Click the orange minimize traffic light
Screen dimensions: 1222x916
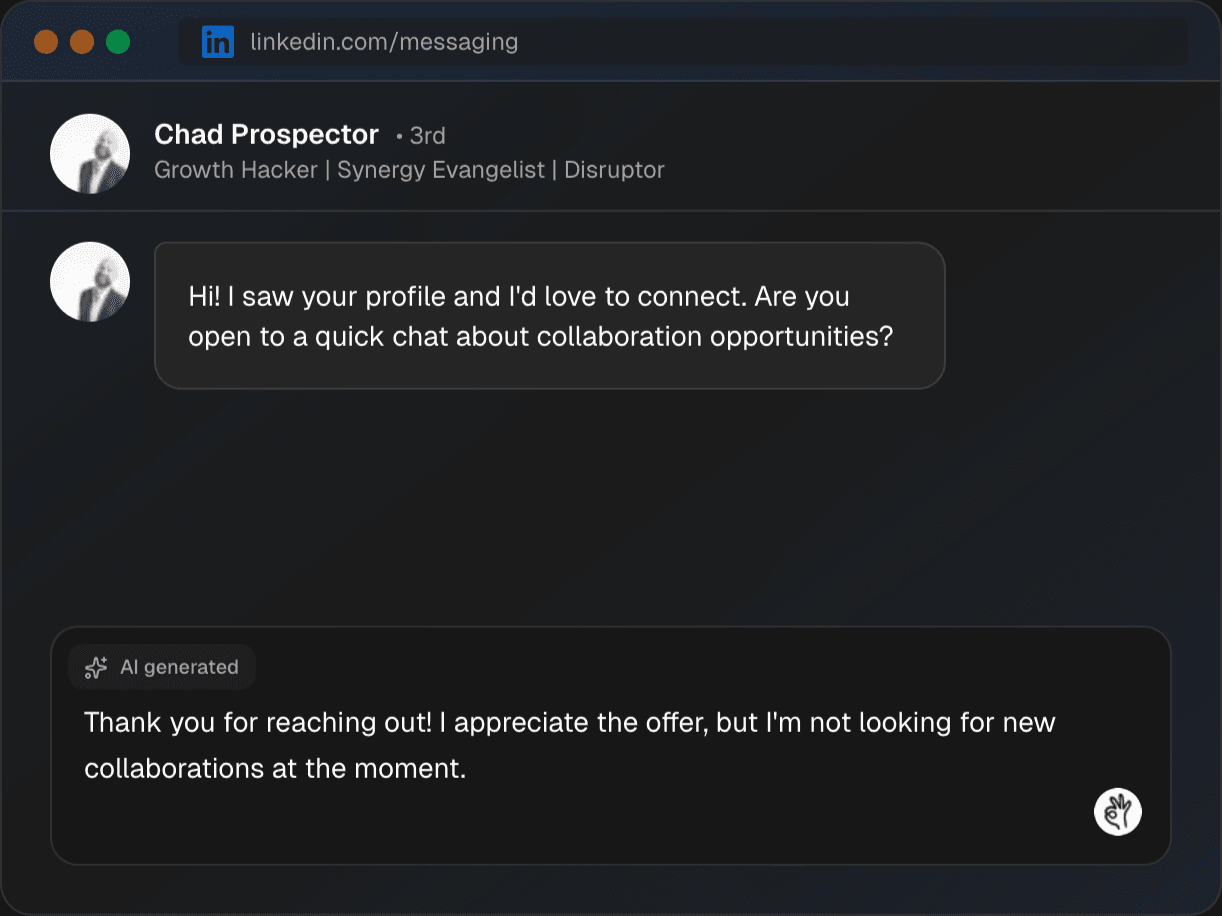pos(80,41)
